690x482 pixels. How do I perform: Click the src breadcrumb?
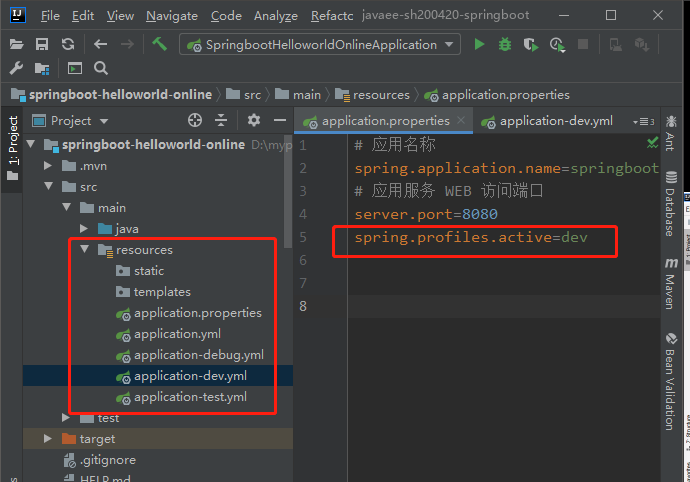click(243, 95)
